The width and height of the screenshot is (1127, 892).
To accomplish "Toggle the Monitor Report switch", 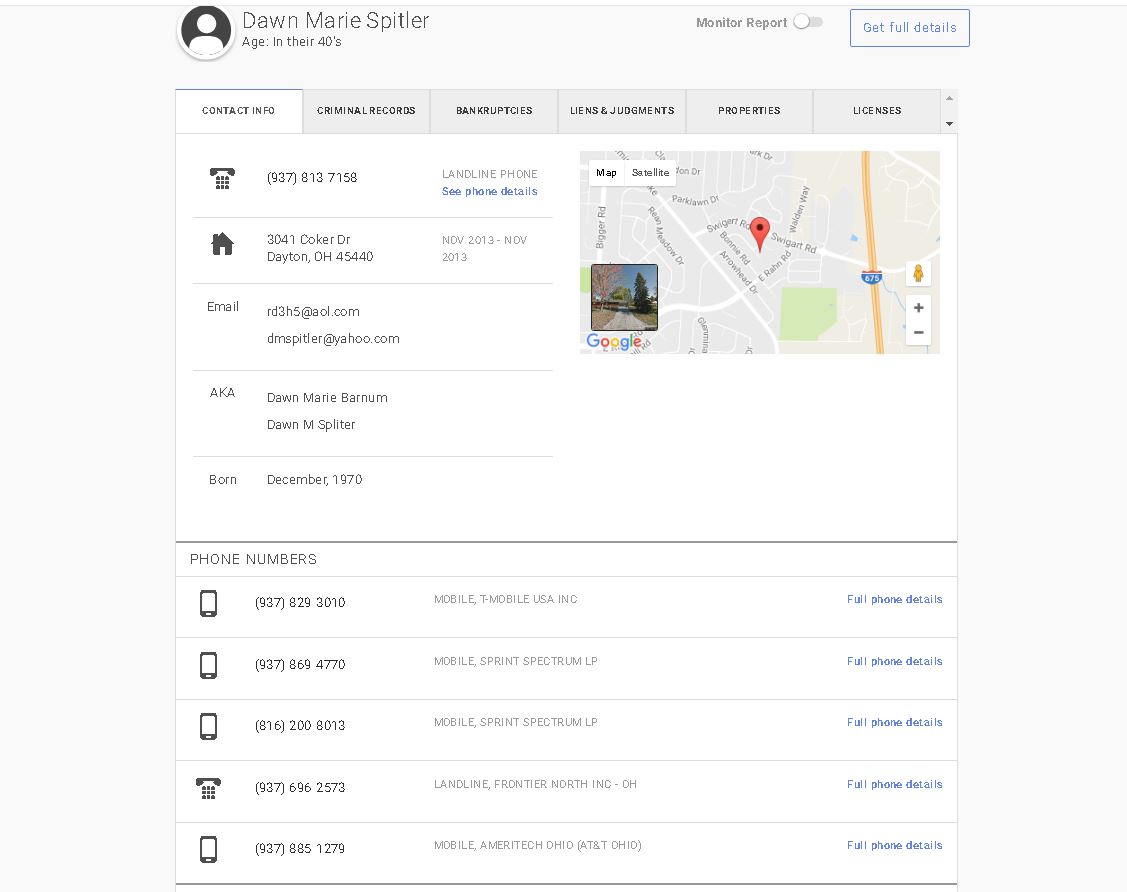I will coord(808,22).
